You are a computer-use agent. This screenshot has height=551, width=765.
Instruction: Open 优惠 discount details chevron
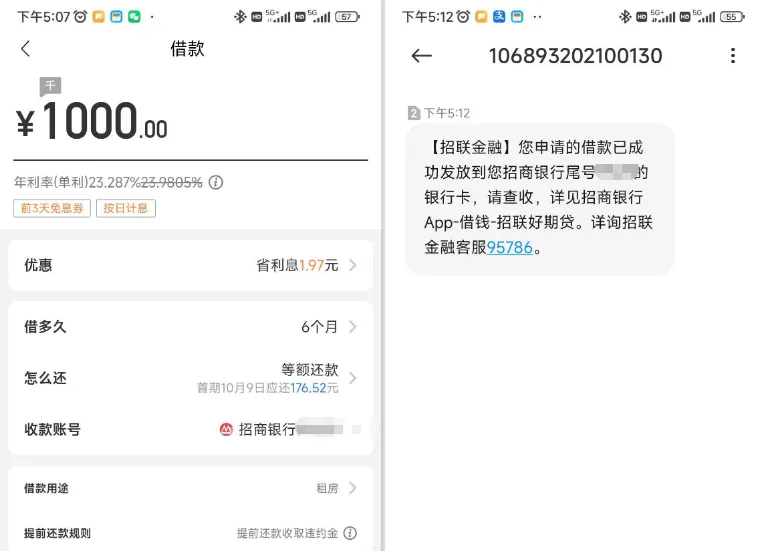pos(353,265)
